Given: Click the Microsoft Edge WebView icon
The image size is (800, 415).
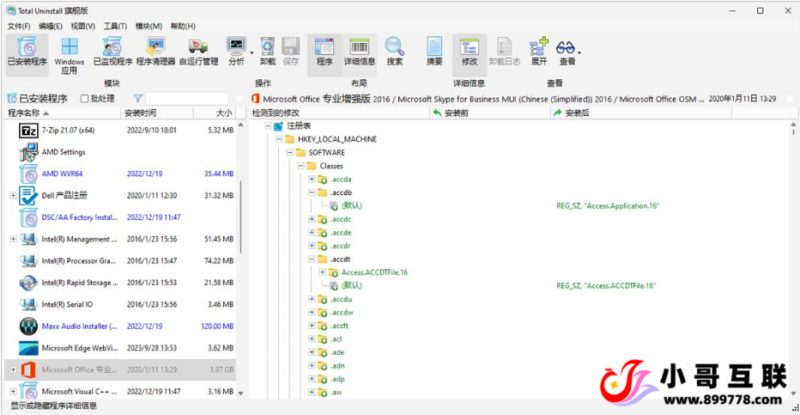Looking at the screenshot, I should (x=29, y=348).
